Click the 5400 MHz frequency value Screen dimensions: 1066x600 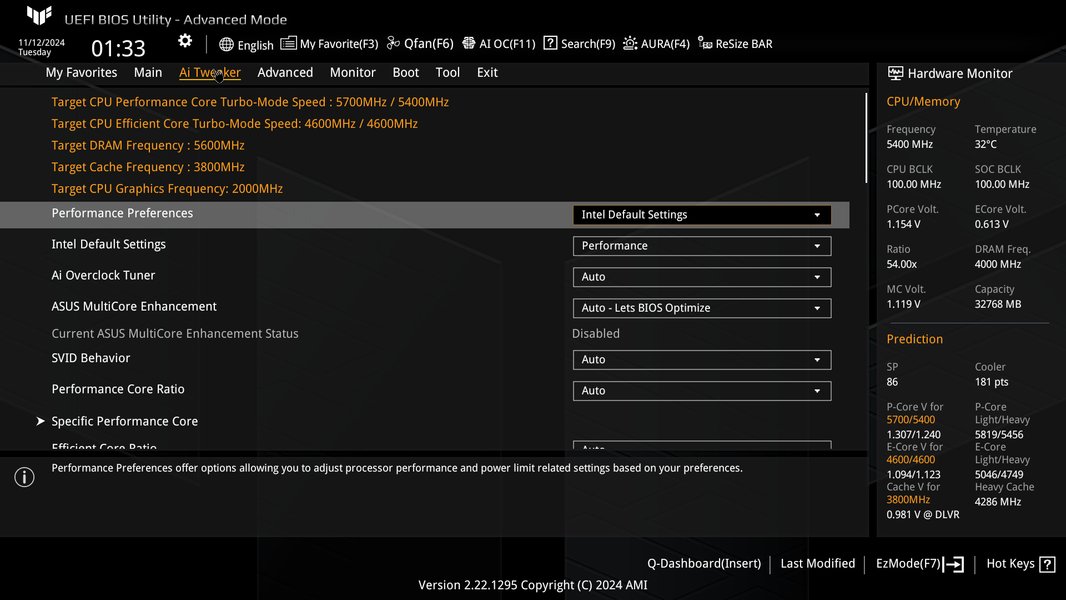[x=910, y=144]
